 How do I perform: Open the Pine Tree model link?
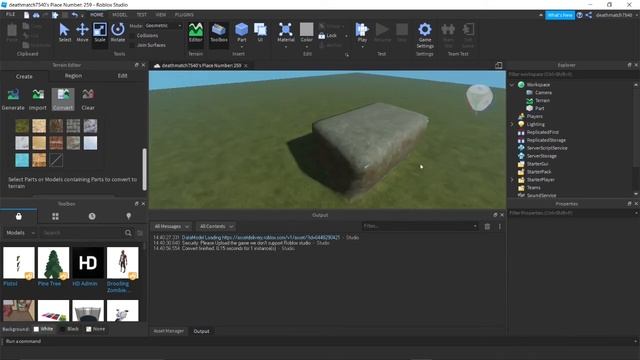(x=49, y=284)
